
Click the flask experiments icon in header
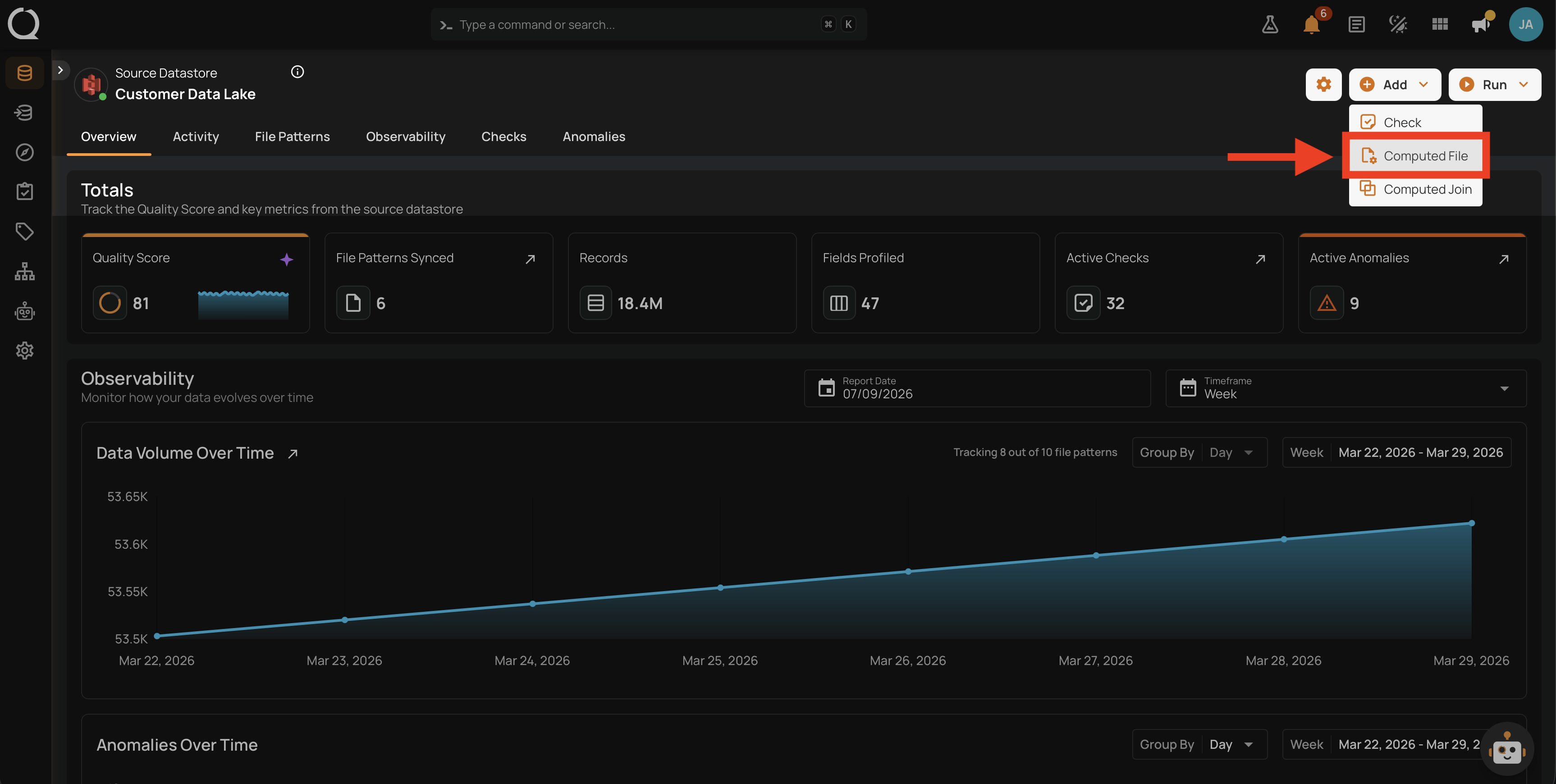click(1270, 25)
